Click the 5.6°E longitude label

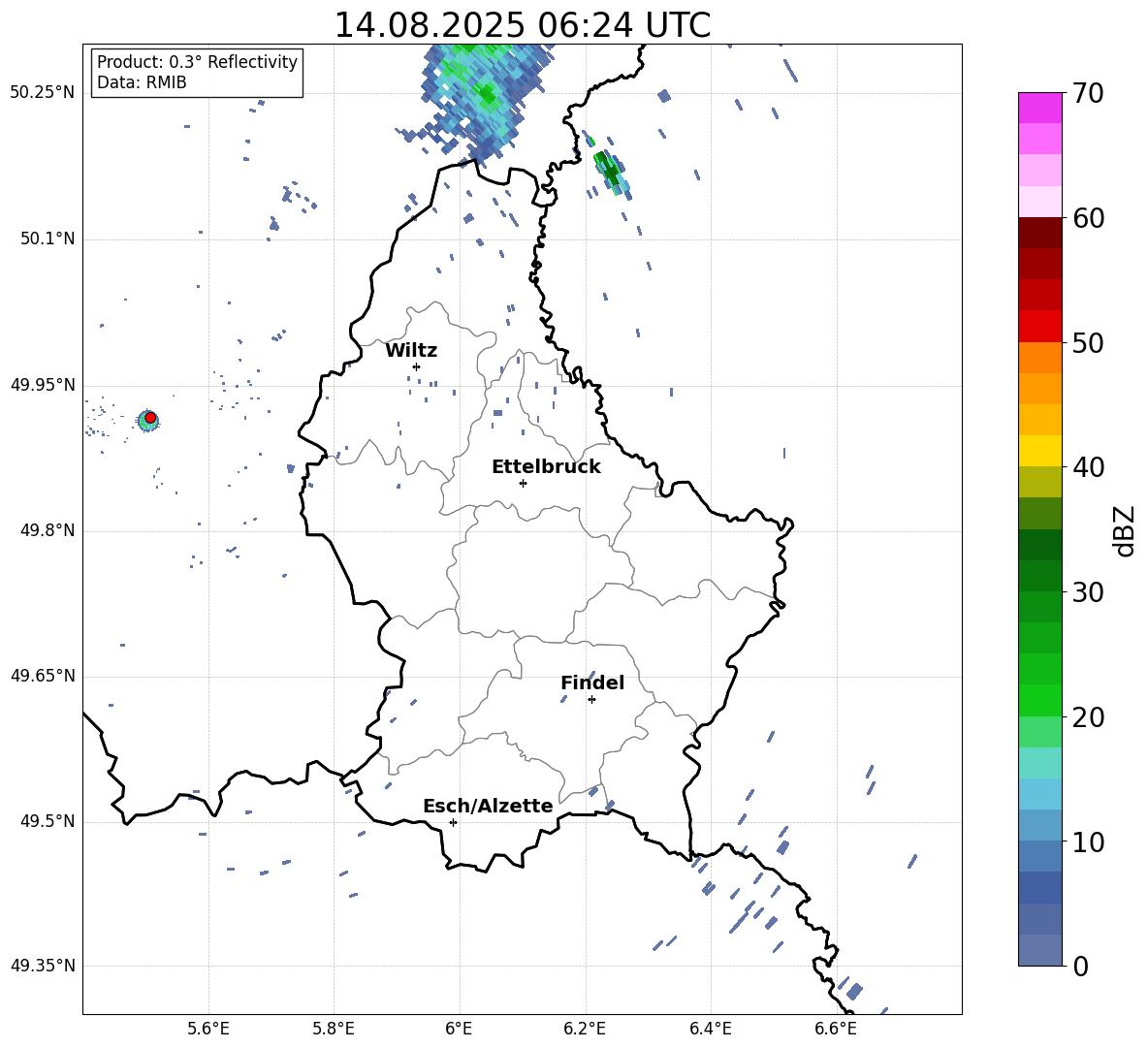pyautogui.click(x=208, y=1029)
